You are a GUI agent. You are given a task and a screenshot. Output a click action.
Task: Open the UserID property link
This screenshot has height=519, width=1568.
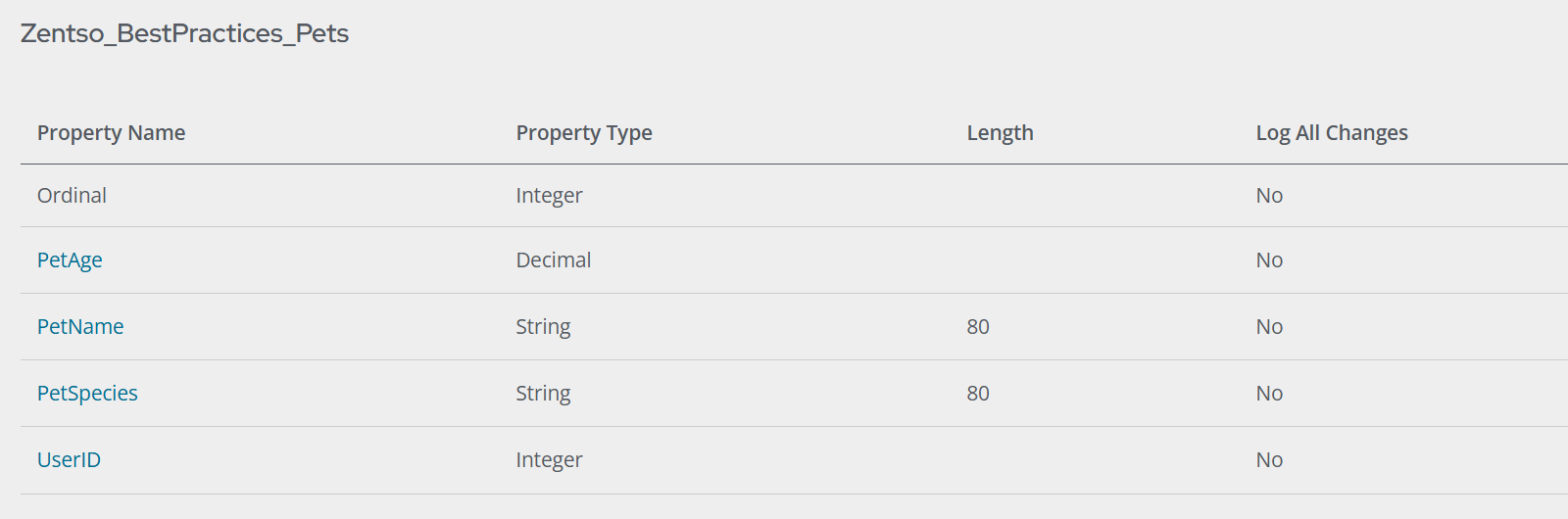point(69,460)
